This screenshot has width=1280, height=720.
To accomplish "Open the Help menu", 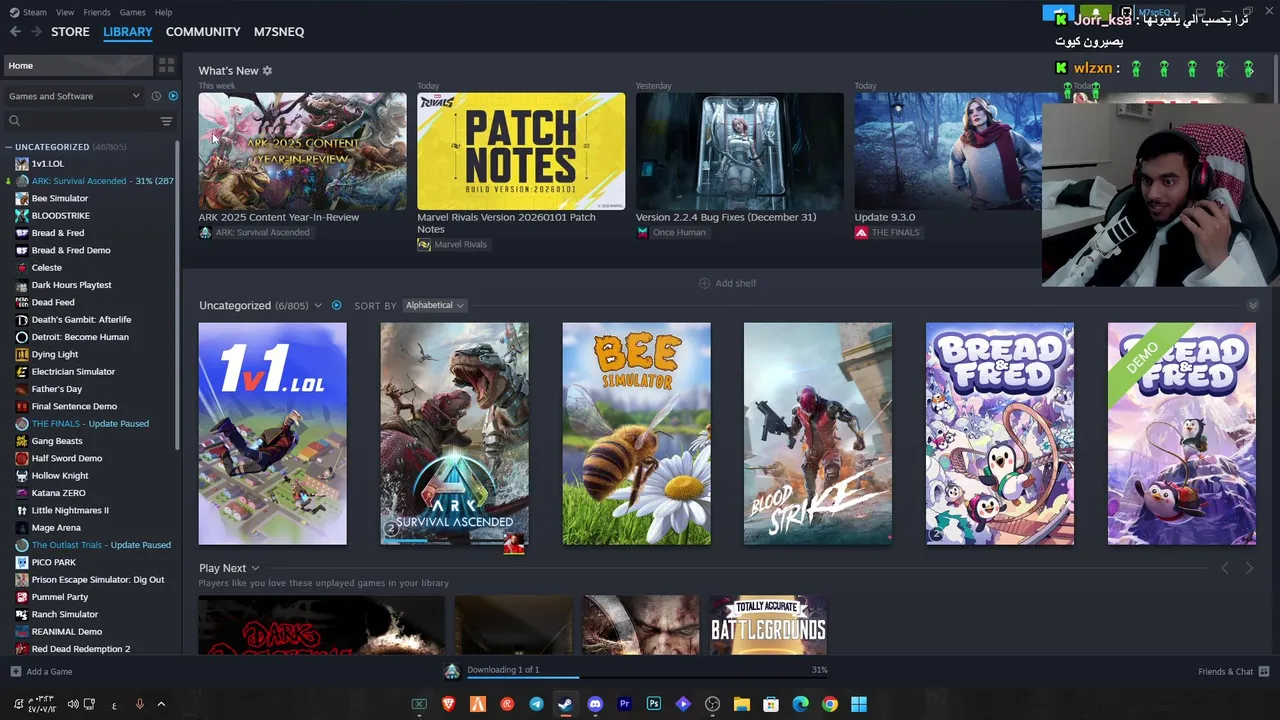I will [163, 12].
